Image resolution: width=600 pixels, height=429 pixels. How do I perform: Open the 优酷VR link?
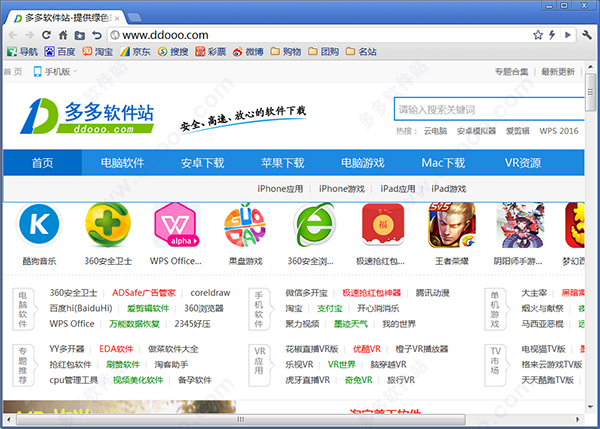367,349
